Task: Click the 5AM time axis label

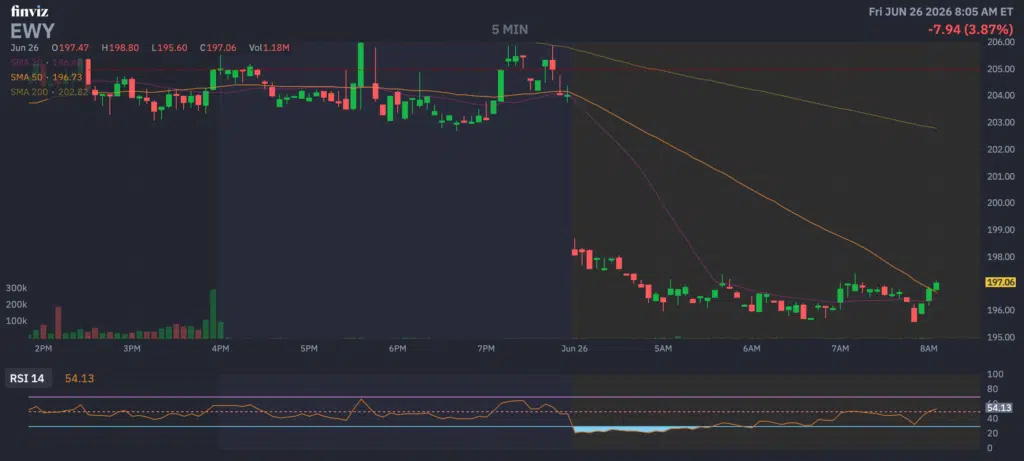Action: 663,349
